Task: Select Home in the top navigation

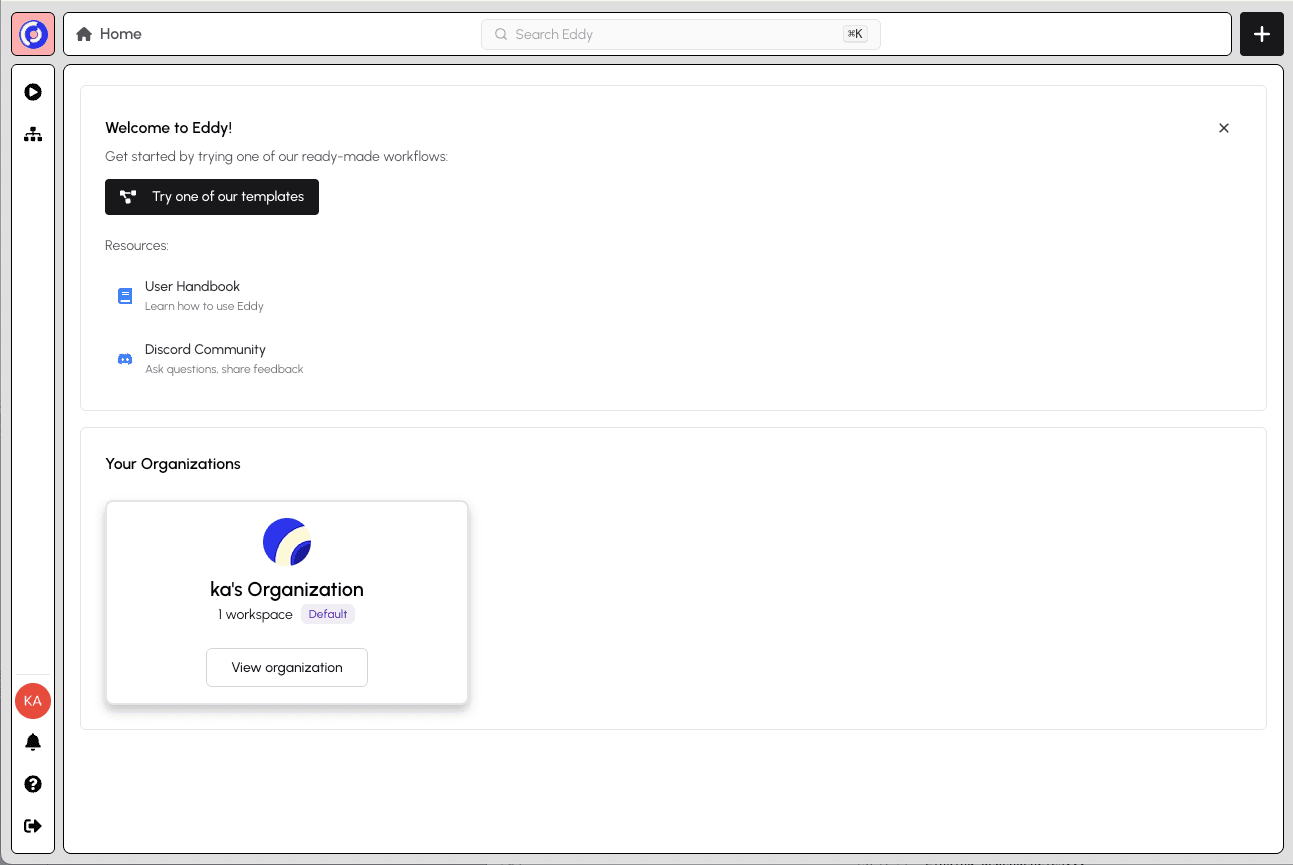Action: click(x=119, y=33)
